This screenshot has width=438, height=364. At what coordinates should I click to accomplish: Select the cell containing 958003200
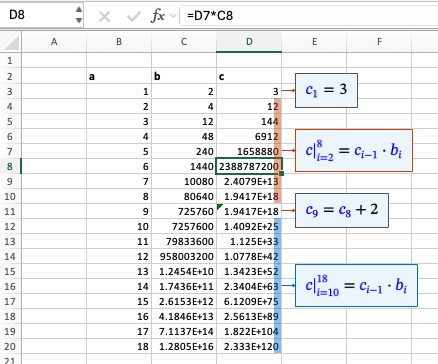[x=184, y=256]
